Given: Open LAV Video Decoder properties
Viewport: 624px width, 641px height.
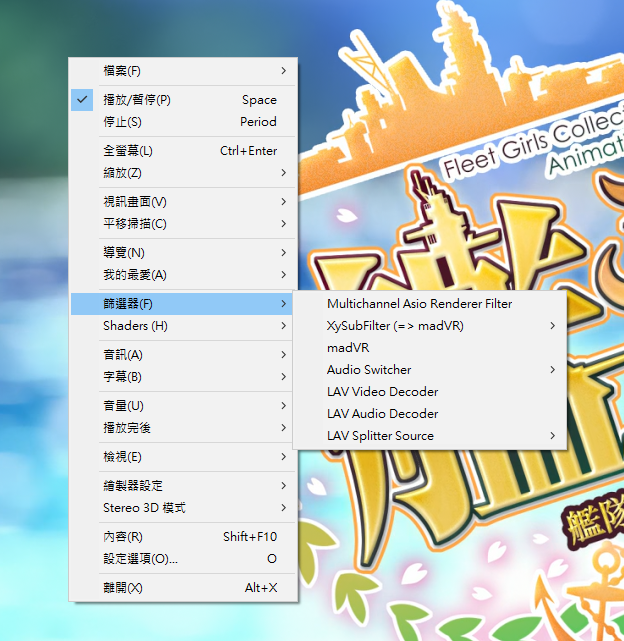Looking at the screenshot, I should [430, 392].
